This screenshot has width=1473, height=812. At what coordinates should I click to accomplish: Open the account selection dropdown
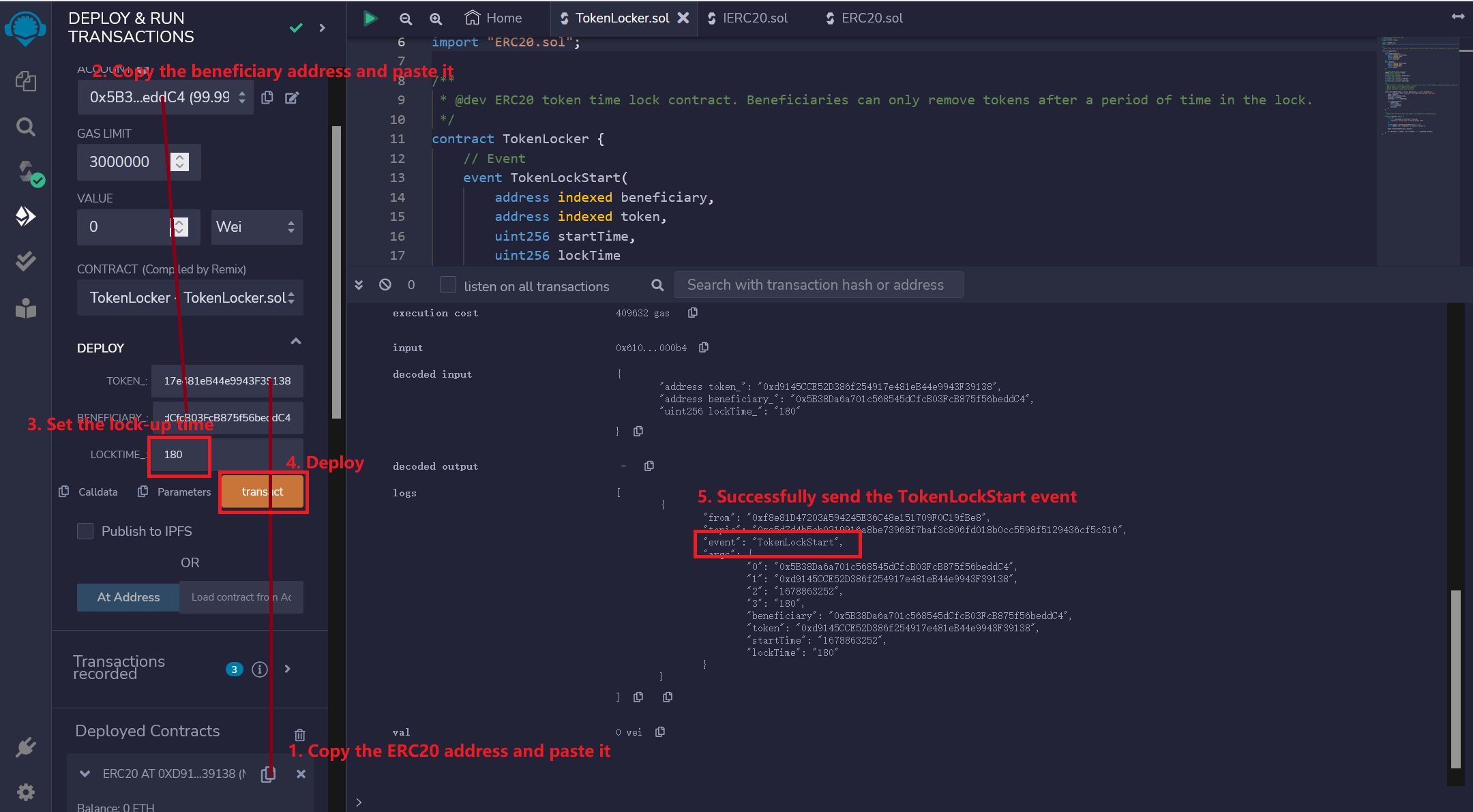point(165,97)
